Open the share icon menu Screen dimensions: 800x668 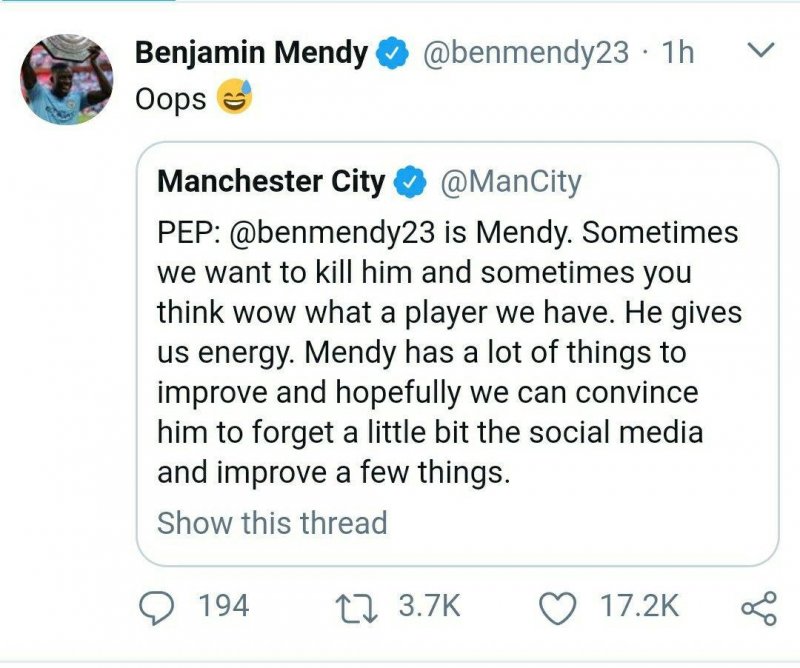pyautogui.click(x=757, y=607)
